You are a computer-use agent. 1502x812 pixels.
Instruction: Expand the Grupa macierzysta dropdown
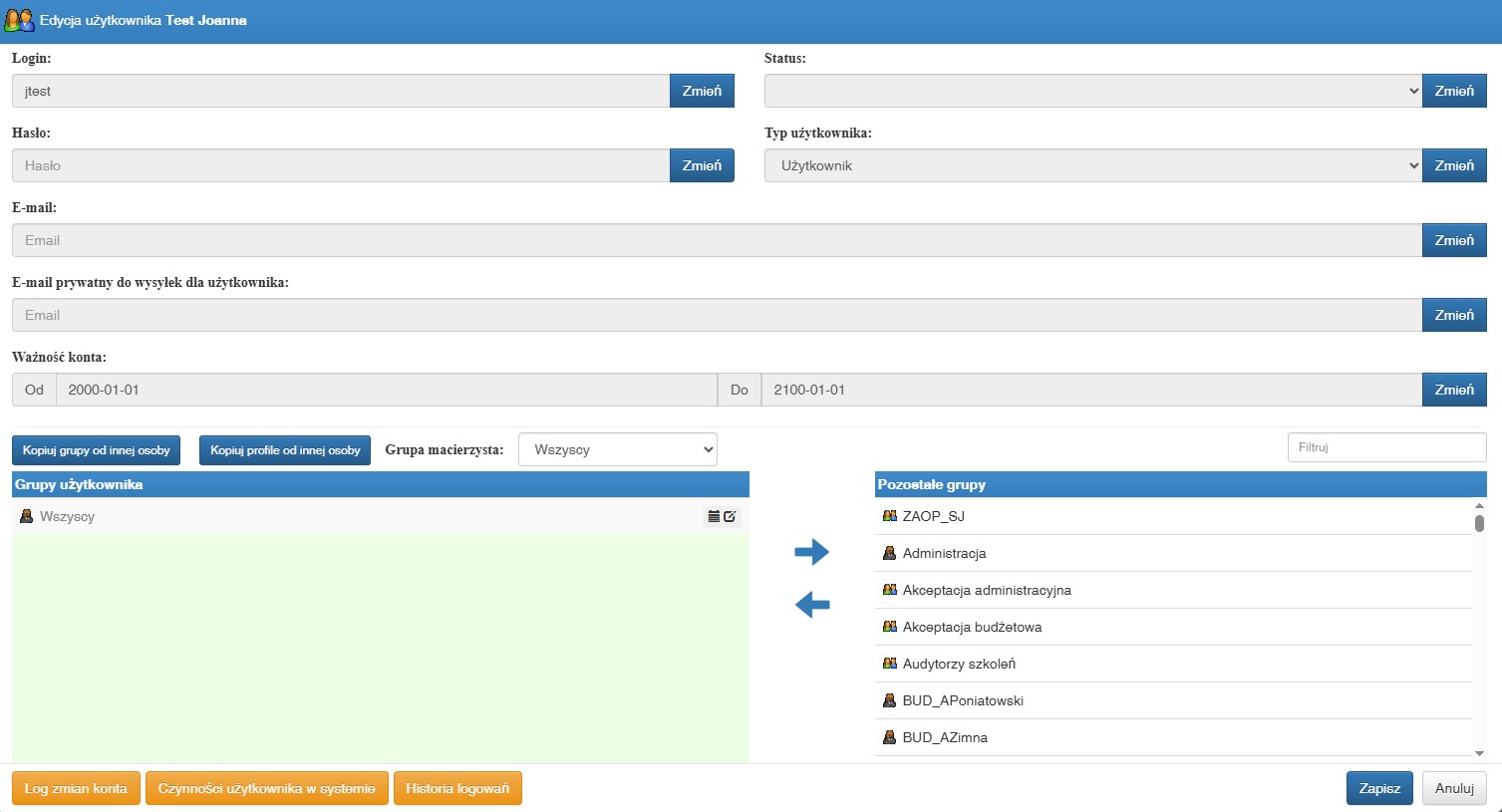(x=618, y=449)
